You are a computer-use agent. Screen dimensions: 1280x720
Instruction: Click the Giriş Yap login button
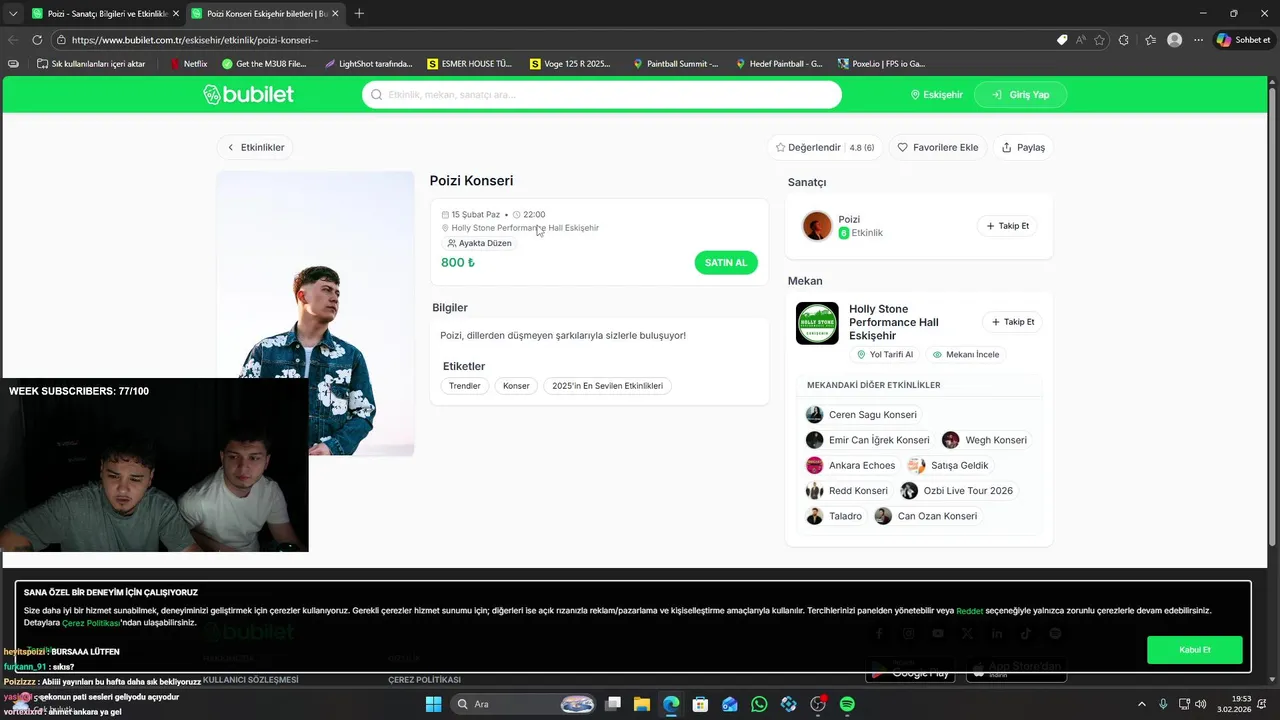(x=1020, y=95)
